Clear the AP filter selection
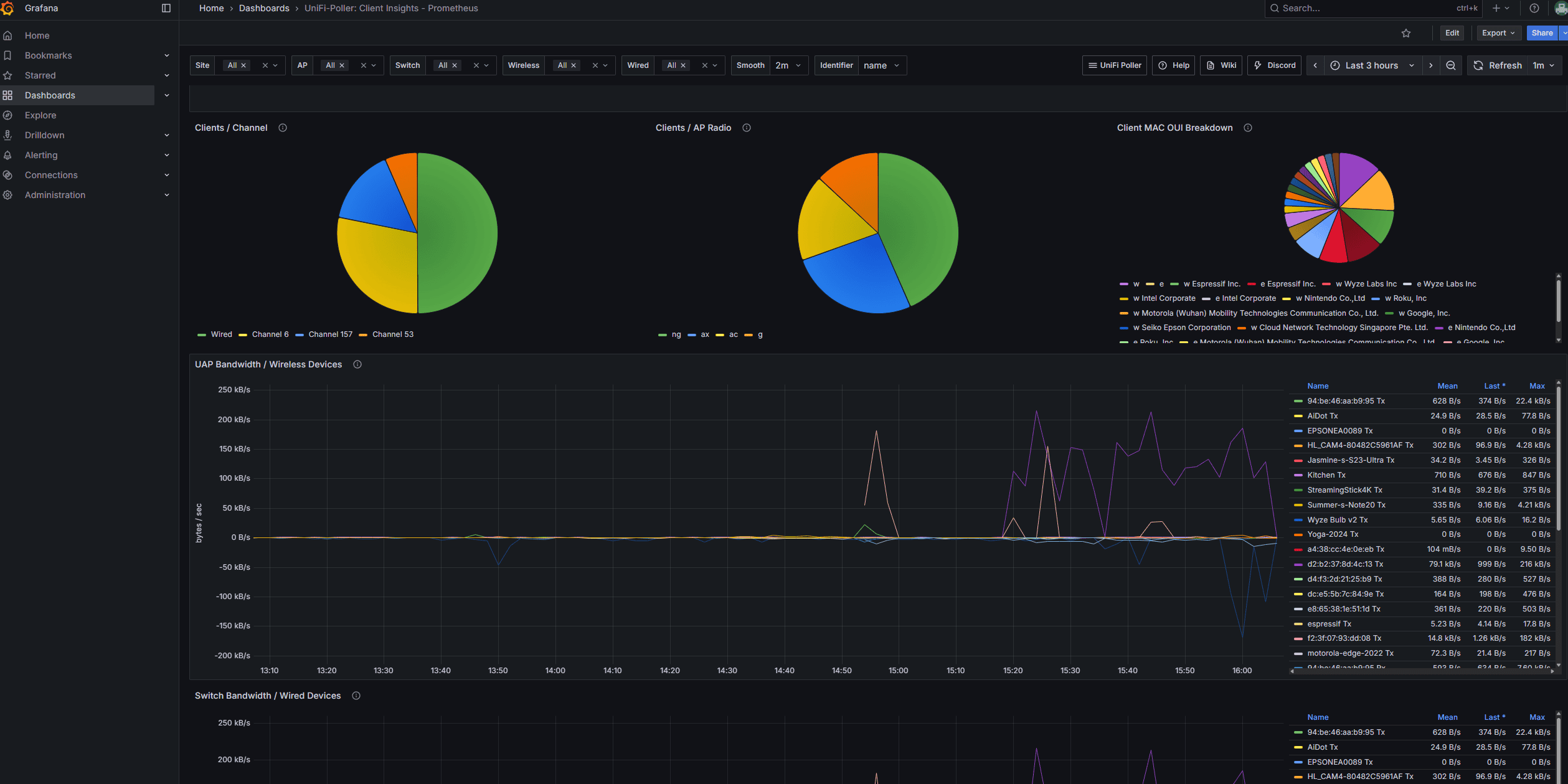The width and height of the screenshot is (1568, 784). point(364,65)
